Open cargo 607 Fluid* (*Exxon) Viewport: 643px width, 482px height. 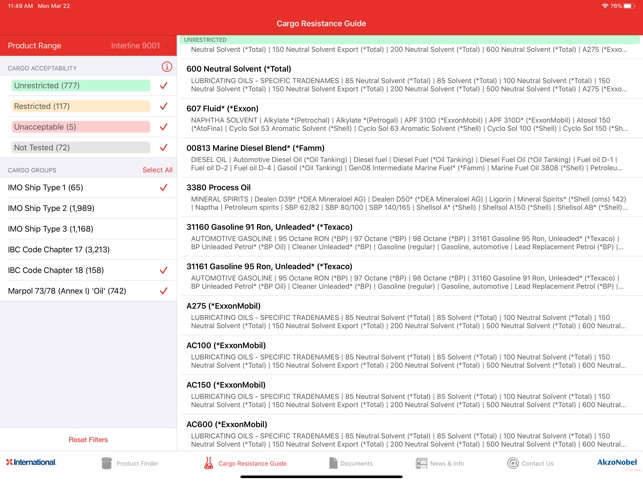[410, 118]
